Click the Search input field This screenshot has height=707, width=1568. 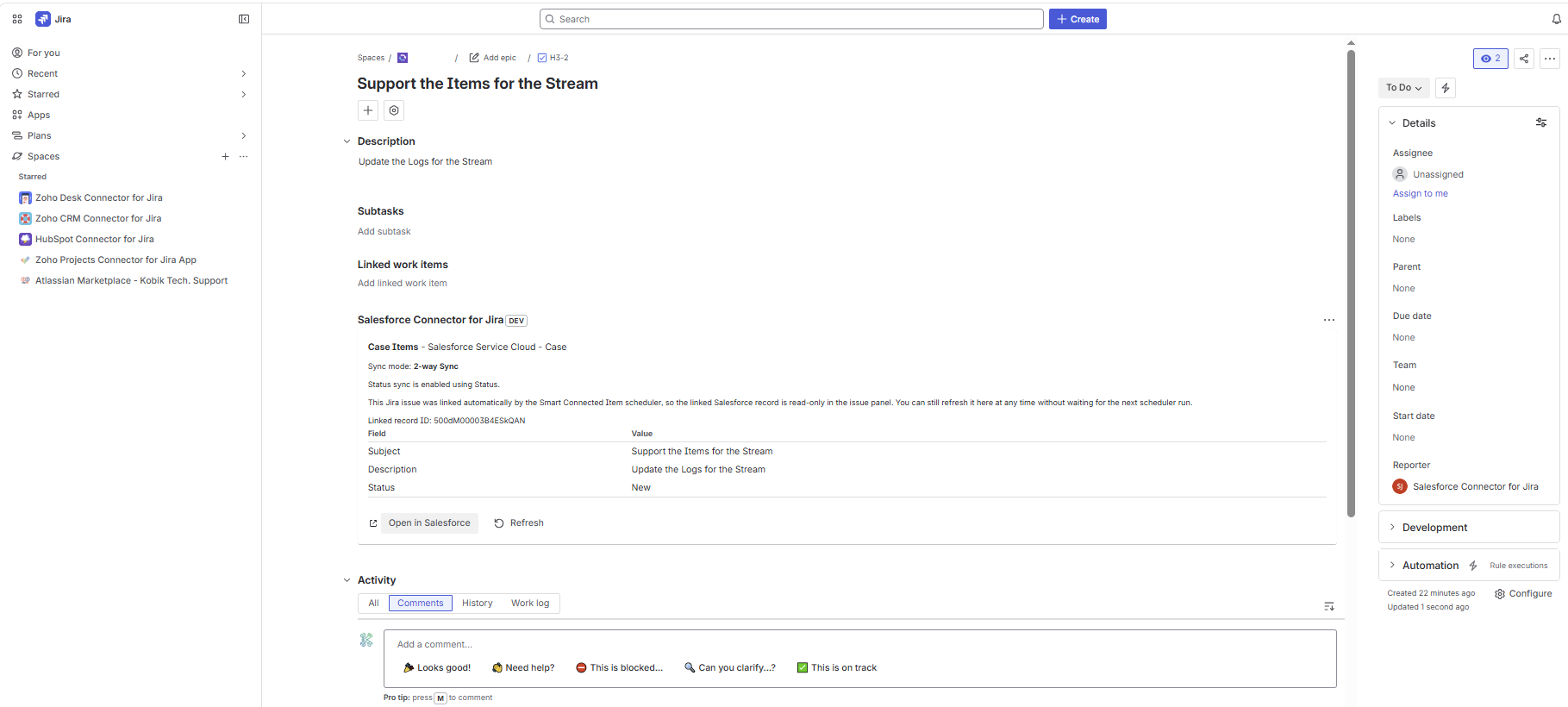tap(791, 19)
